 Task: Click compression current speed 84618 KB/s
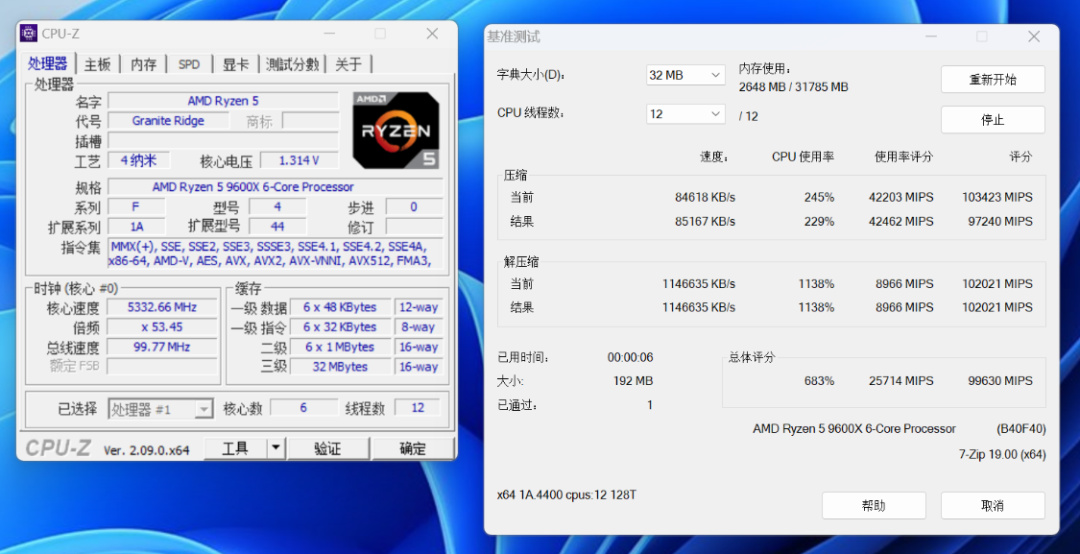[x=705, y=197]
